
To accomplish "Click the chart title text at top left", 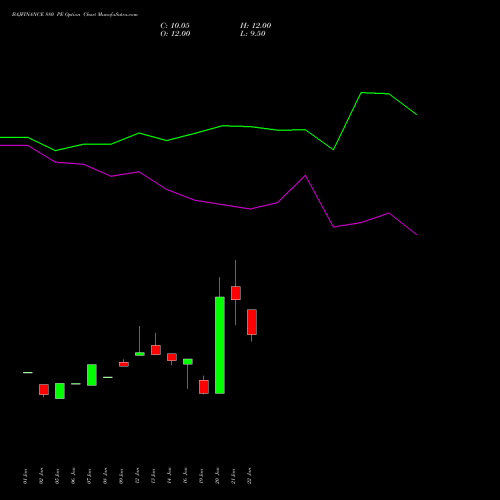I will tap(75, 15).
